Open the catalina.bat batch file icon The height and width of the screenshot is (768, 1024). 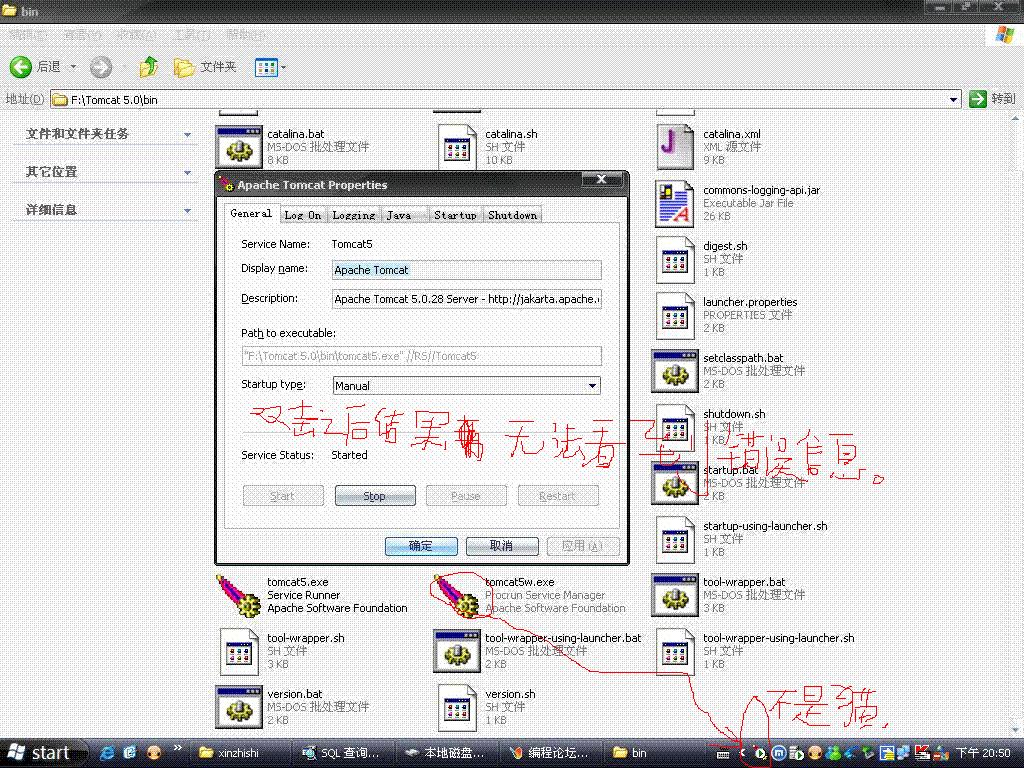click(x=238, y=146)
